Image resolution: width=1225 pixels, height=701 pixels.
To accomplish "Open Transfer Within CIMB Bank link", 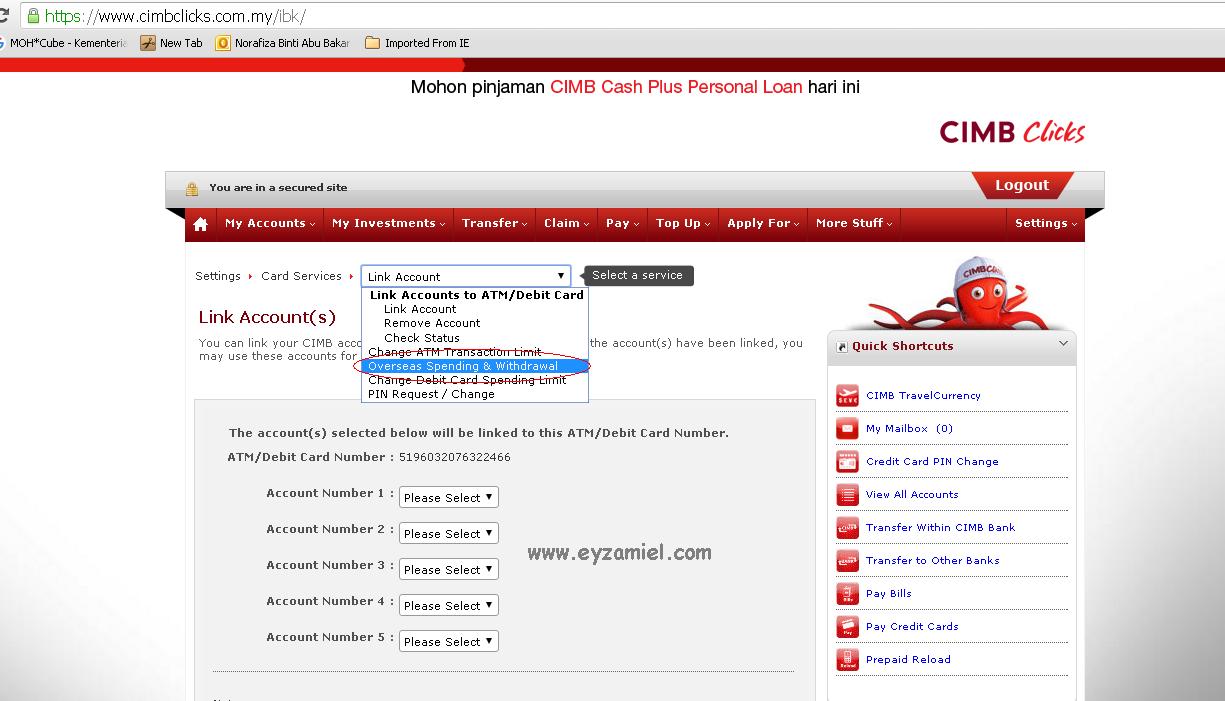I will click(x=940, y=527).
